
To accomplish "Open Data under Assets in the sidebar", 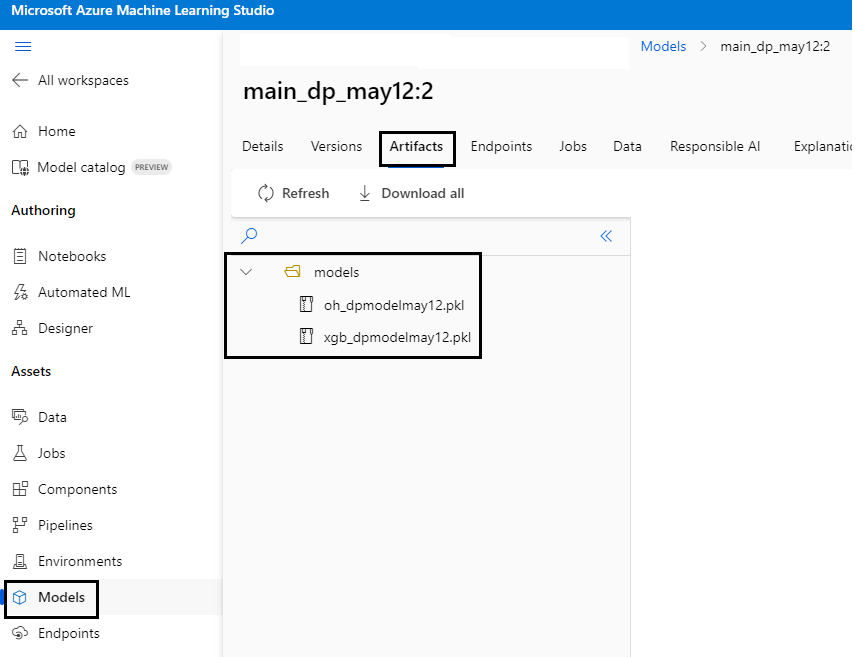I will [52, 417].
